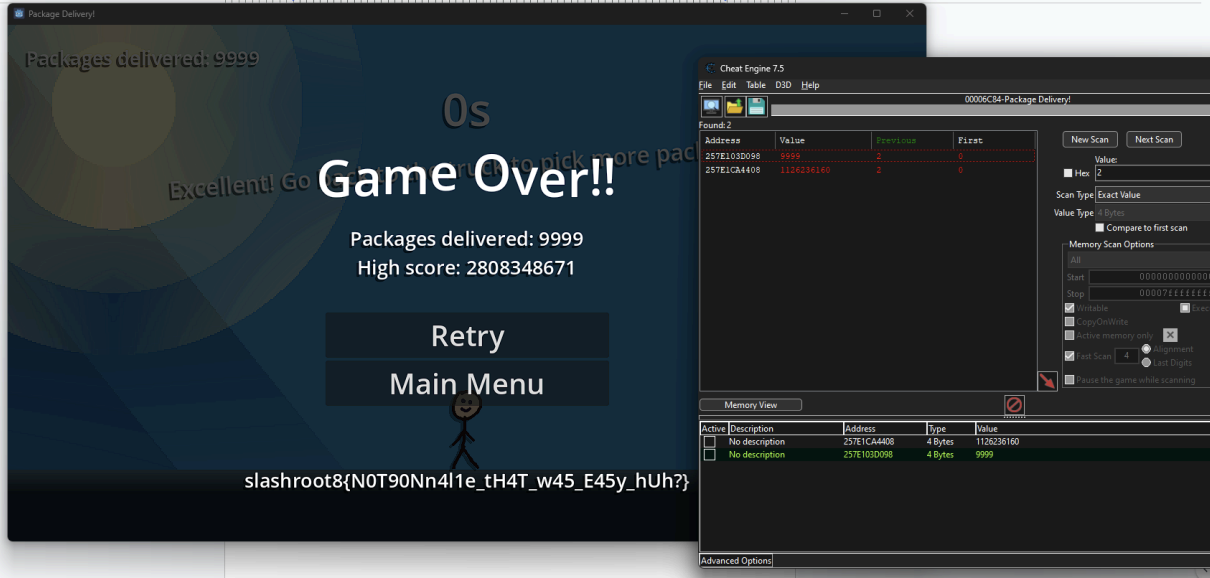Enable Compare to first scan checkbox
The image size is (1210, 578).
click(1100, 228)
